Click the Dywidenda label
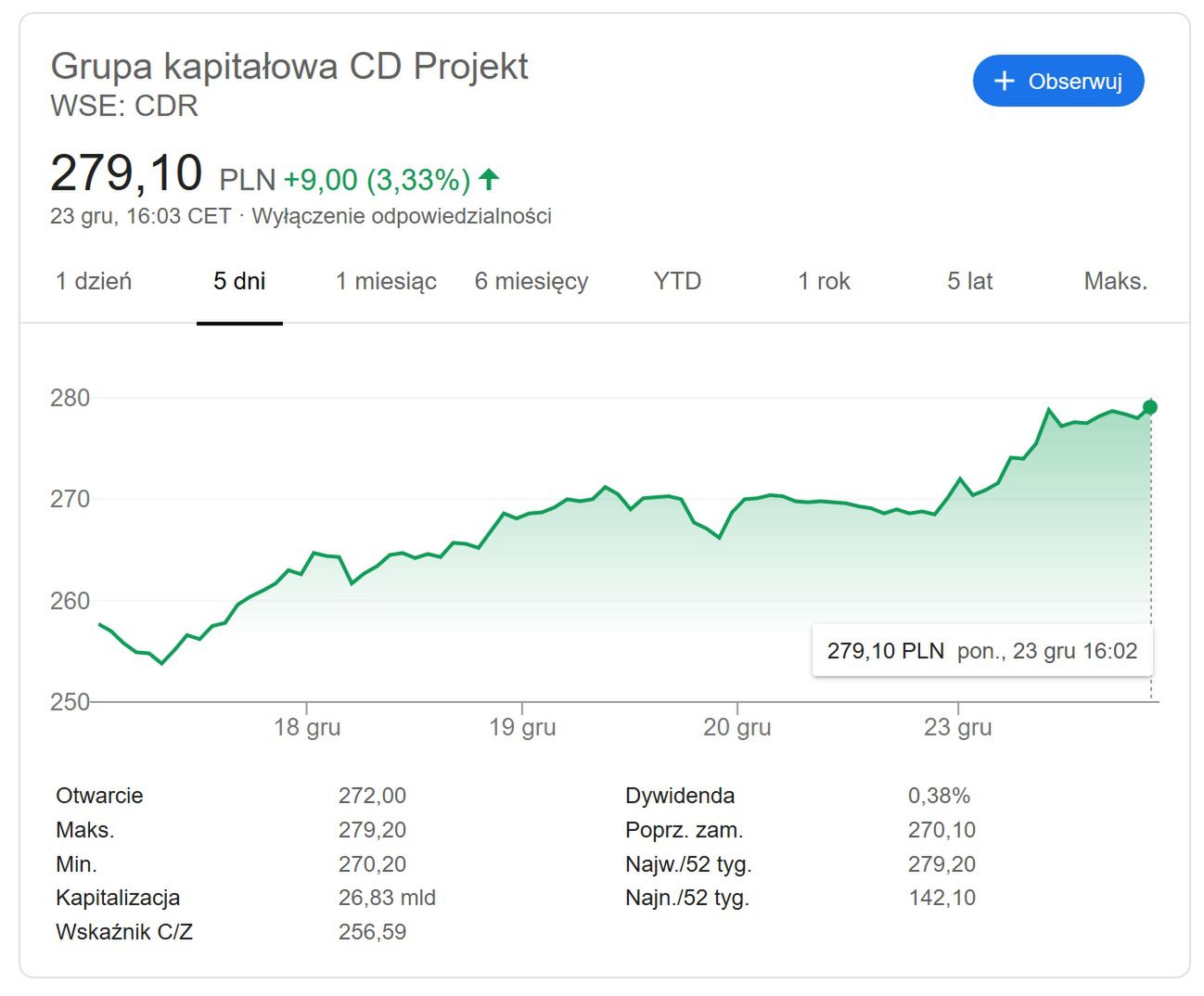Image resolution: width=1204 pixels, height=996 pixels. click(680, 796)
